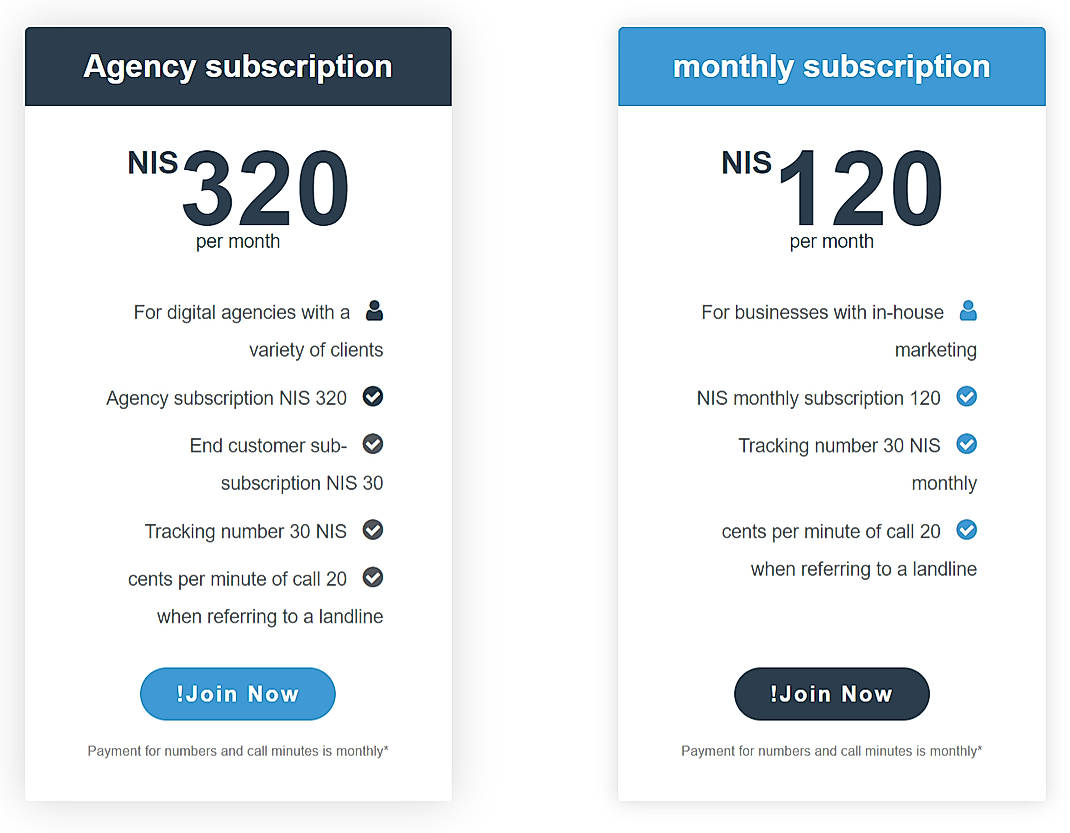The height and width of the screenshot is (833, 1070).
Task: Click blue checkmark on monthly card's call-rate feature
Action: point(966,530)
